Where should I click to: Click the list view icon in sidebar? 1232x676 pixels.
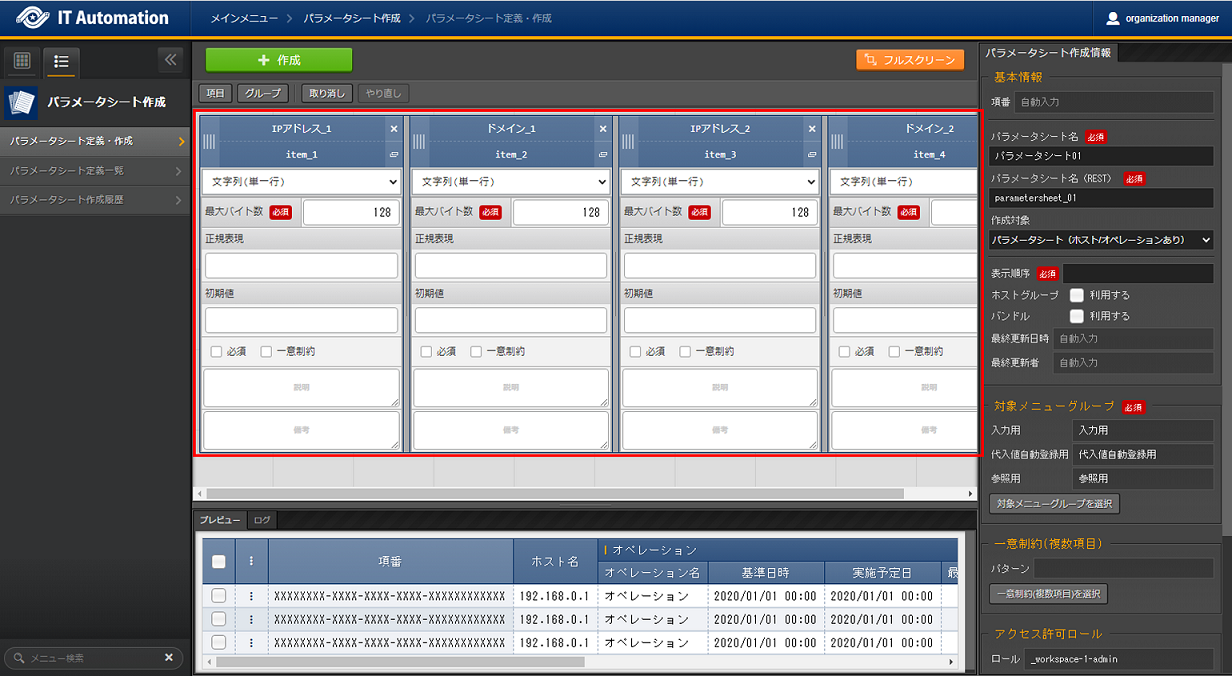(61, 61)
